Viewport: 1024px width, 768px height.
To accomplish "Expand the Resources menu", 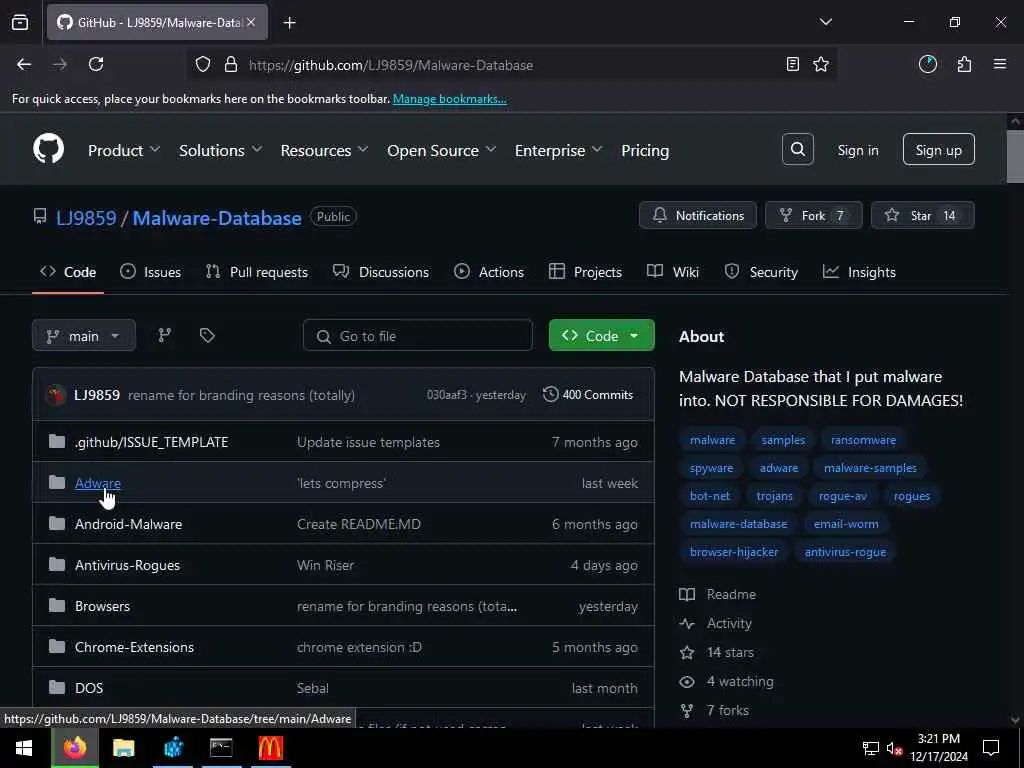I will point(325,150).
